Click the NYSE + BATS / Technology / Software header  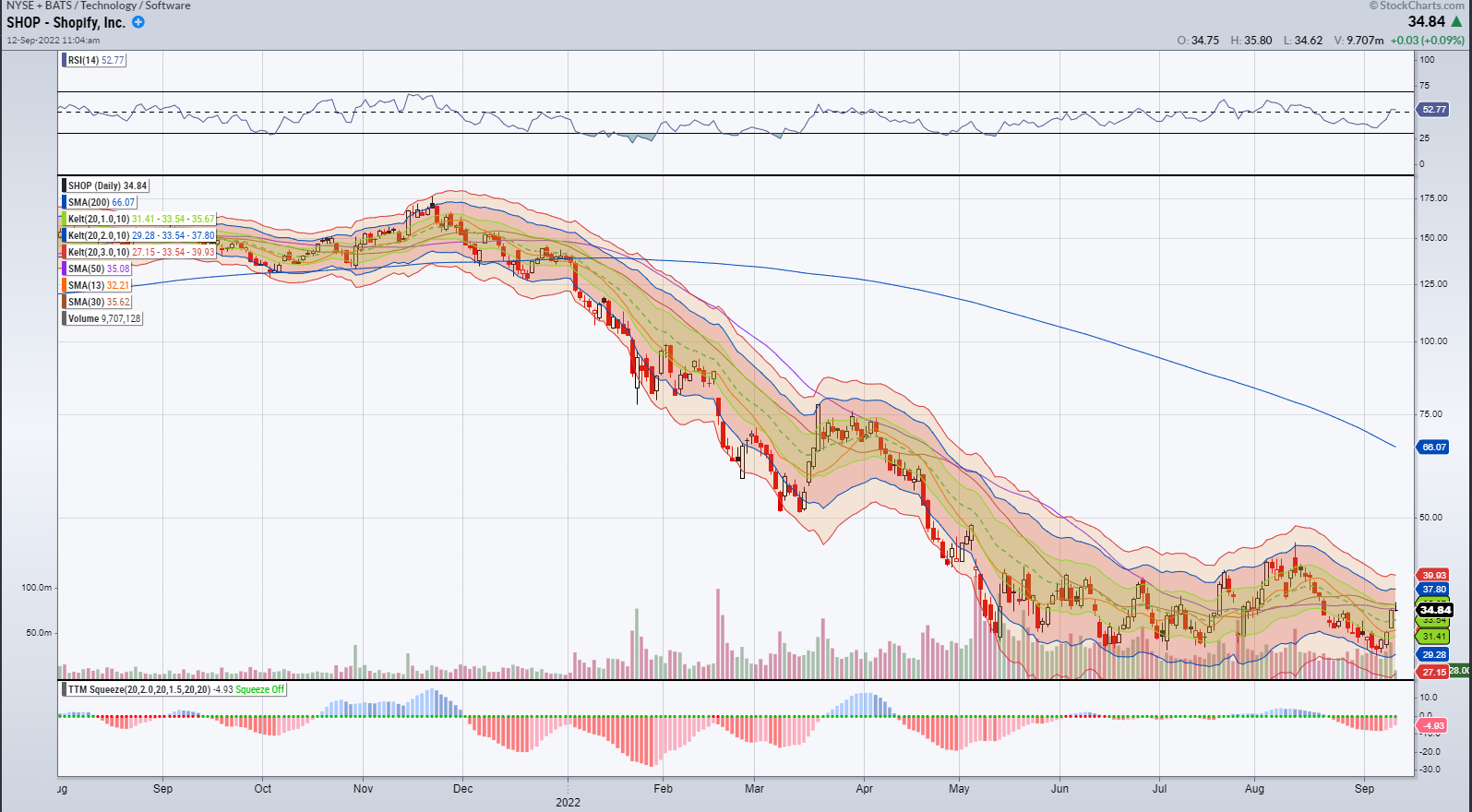coord(99,6)
